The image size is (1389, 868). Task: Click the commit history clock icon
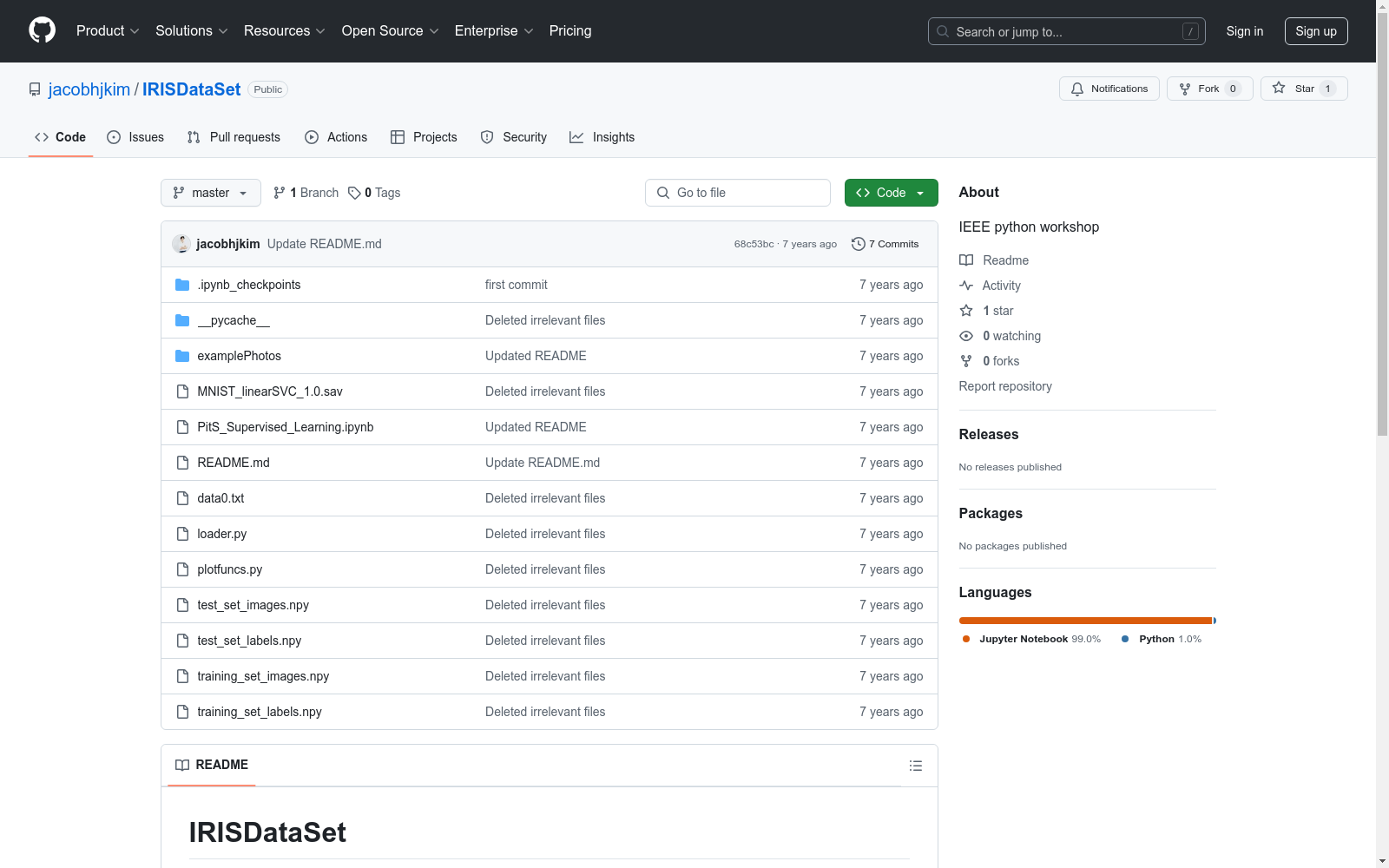859,244
